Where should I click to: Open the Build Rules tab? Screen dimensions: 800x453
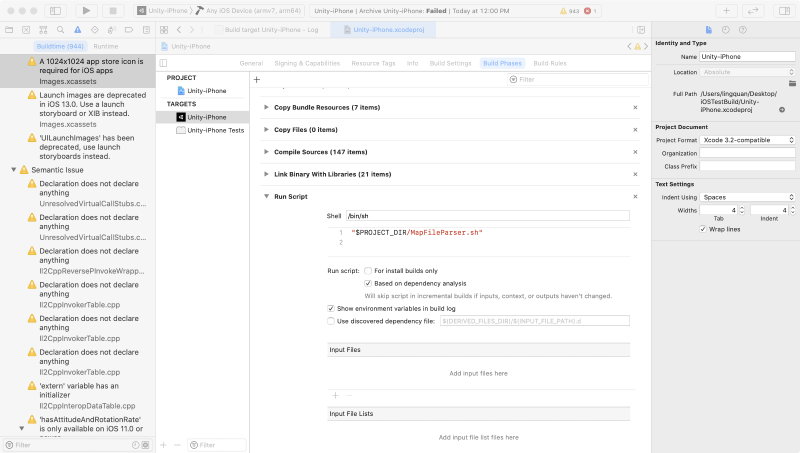coord(550,63)
